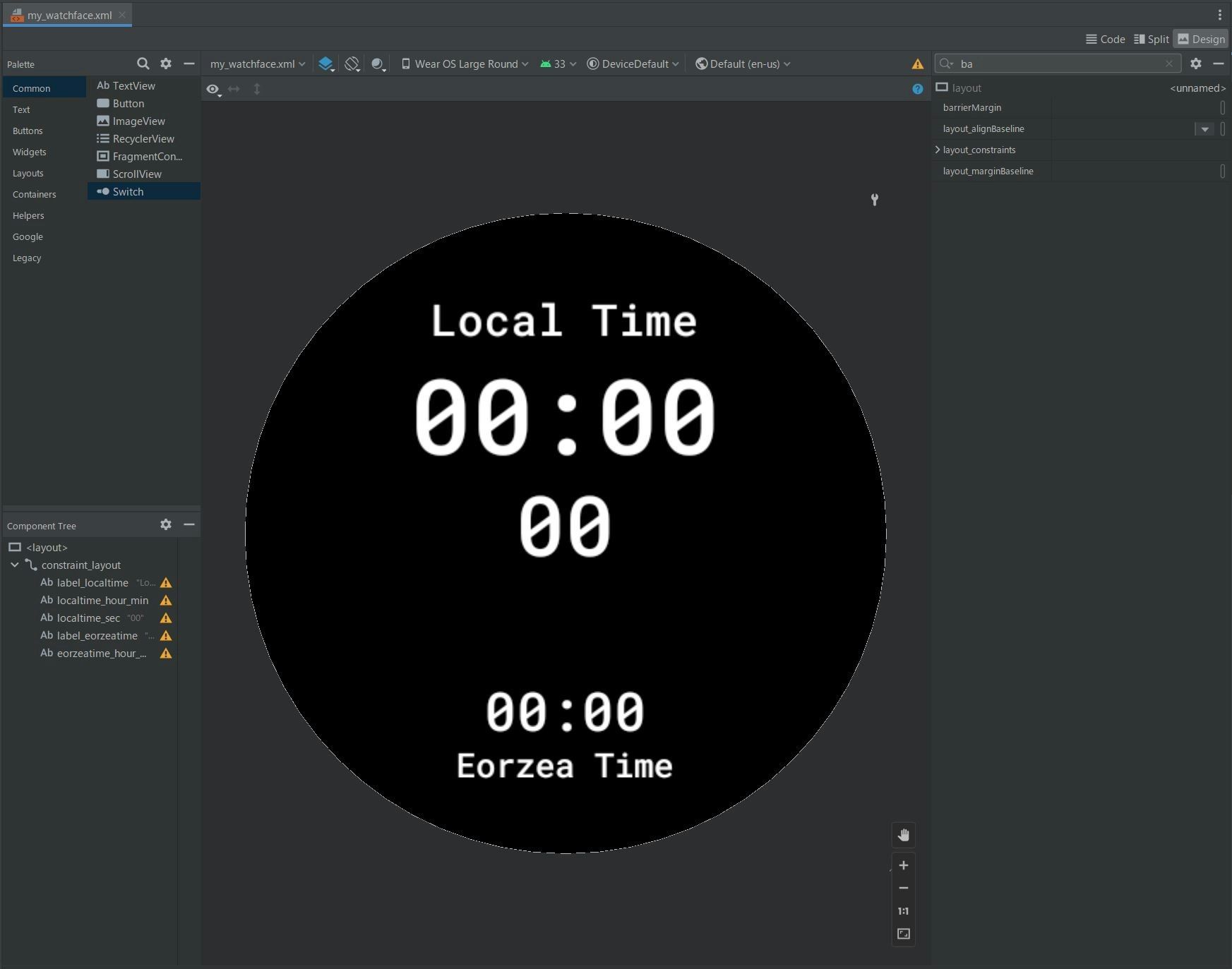Click the yellow warning issues icon in toolbar
This screenshot has width=1232, height=969.
pyautogui.click(x=917, y=64)
